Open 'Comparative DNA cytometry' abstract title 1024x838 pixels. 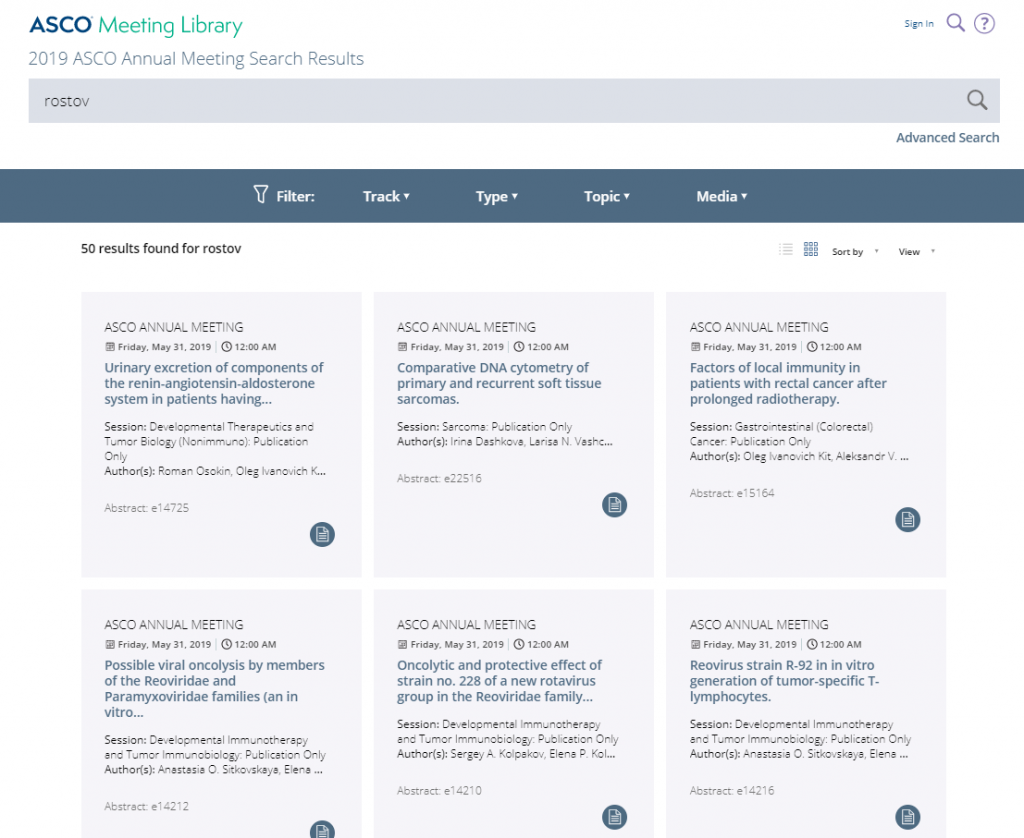499,383
